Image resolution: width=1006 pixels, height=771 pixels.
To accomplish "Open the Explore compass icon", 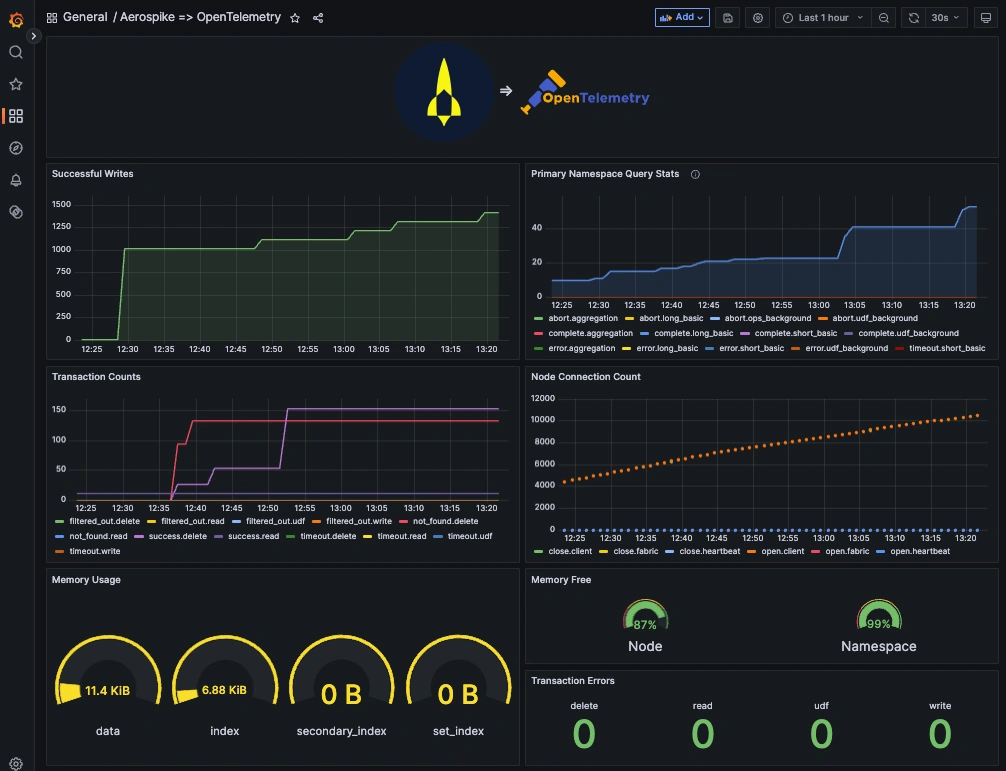I will pyautogui.click(x=16, y=148).
